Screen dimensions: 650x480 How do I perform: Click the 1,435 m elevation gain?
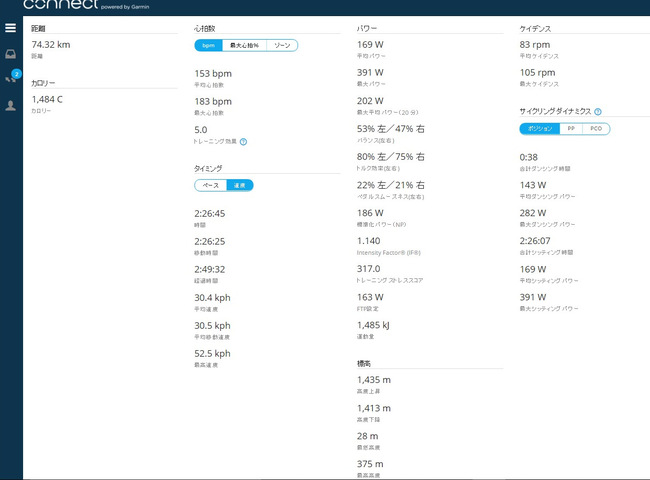374,380
